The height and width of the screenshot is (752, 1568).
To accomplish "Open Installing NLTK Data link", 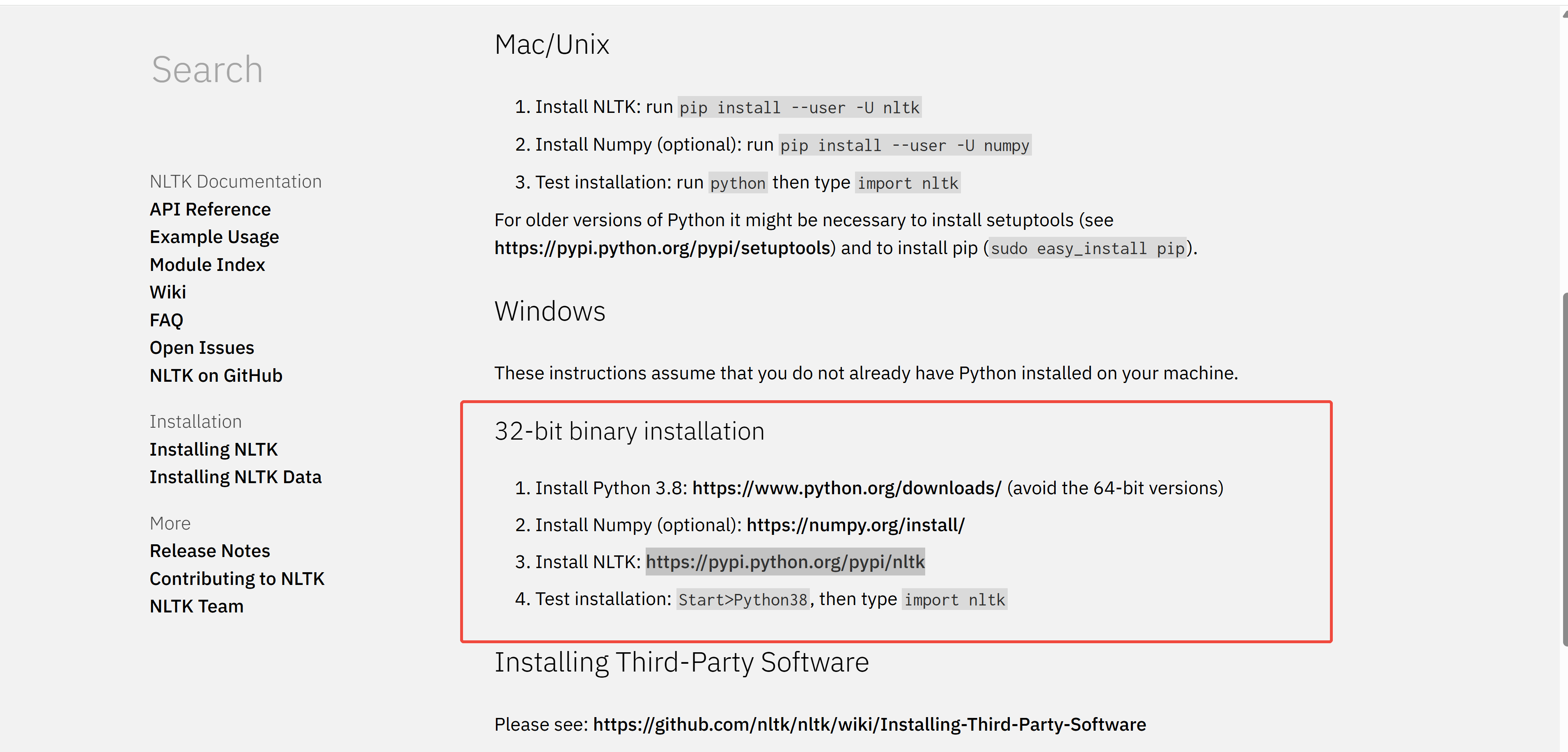I will click(x=236, y=477).
